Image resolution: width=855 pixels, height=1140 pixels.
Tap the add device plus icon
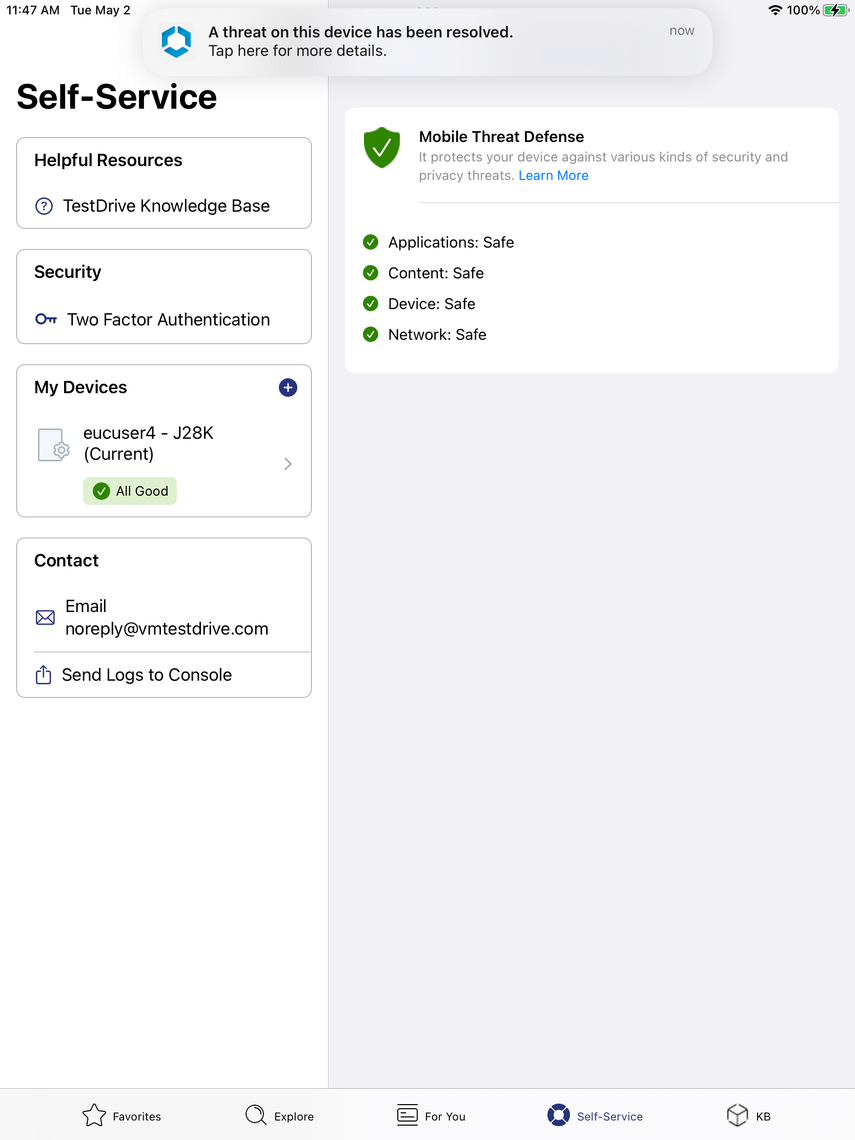(288, 387)
